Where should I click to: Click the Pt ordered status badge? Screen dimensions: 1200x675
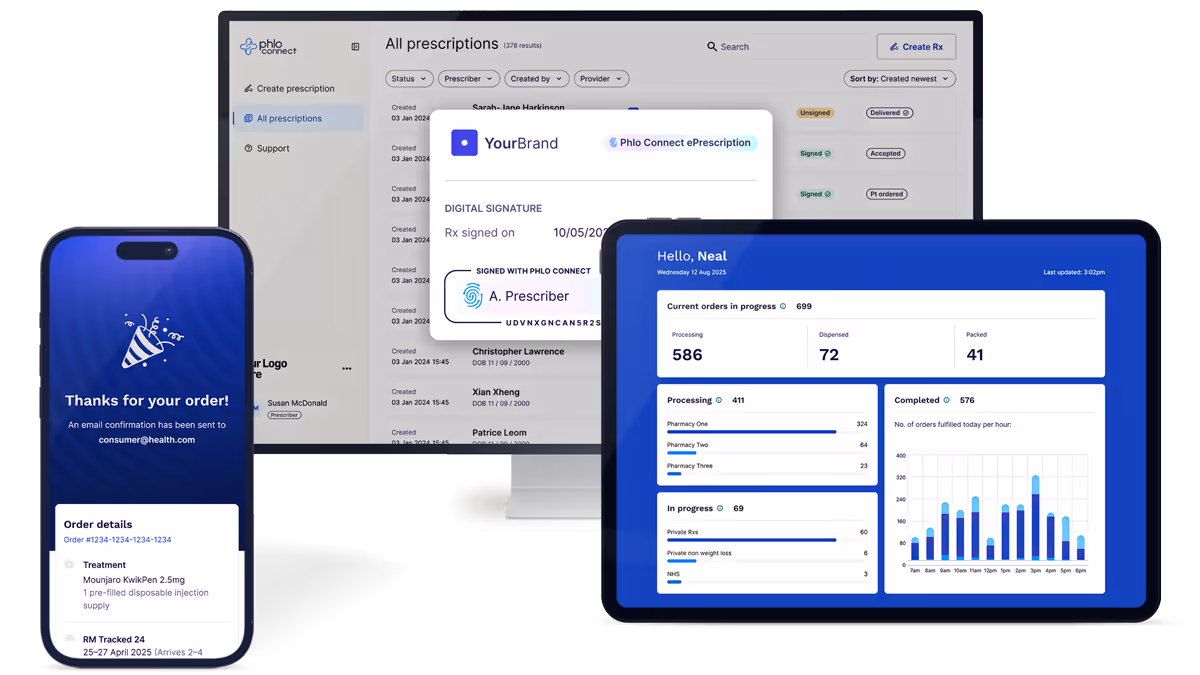pyautogui.click(x=887, y=194)
